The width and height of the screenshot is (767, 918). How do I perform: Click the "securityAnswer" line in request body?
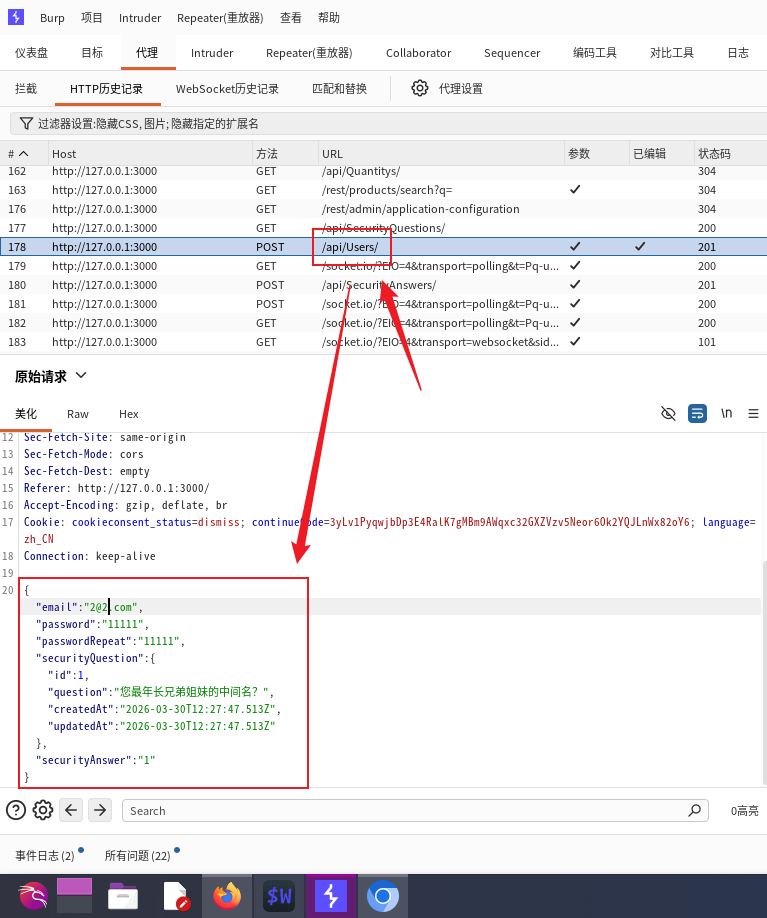click(95, 760)
